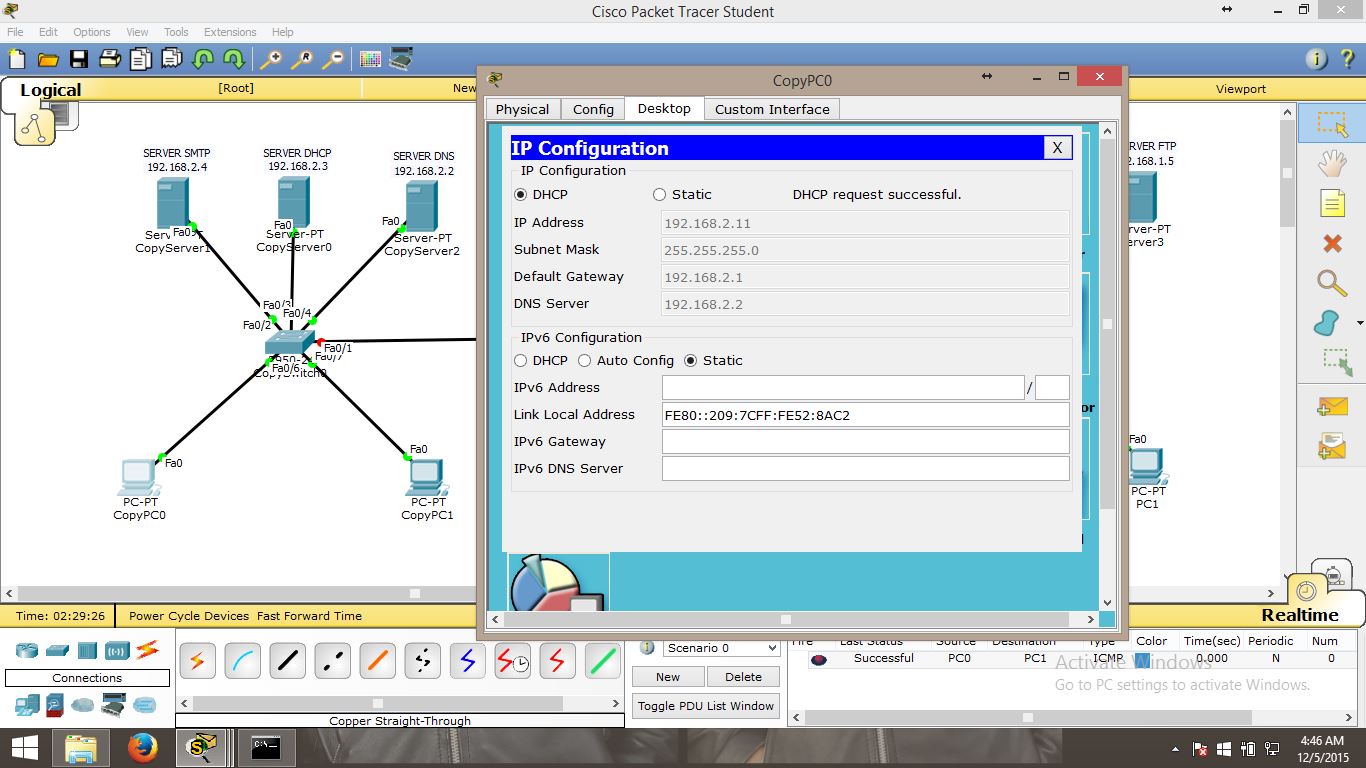Screen dimensions: 1366x768
Task: Click the Link Local Address field
Action: point(866,414)
